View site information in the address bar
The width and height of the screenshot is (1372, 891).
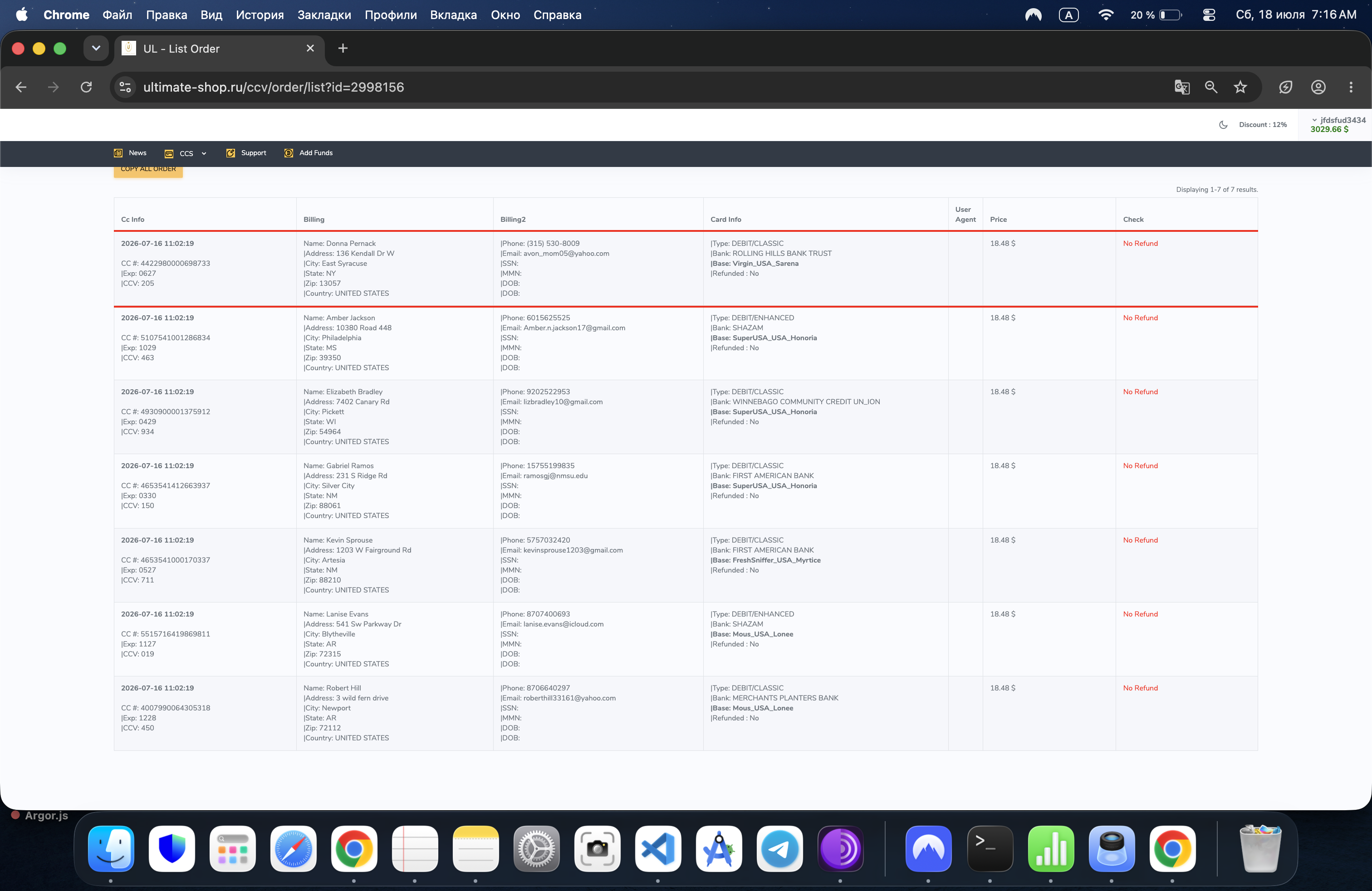(x=124, y=87)
